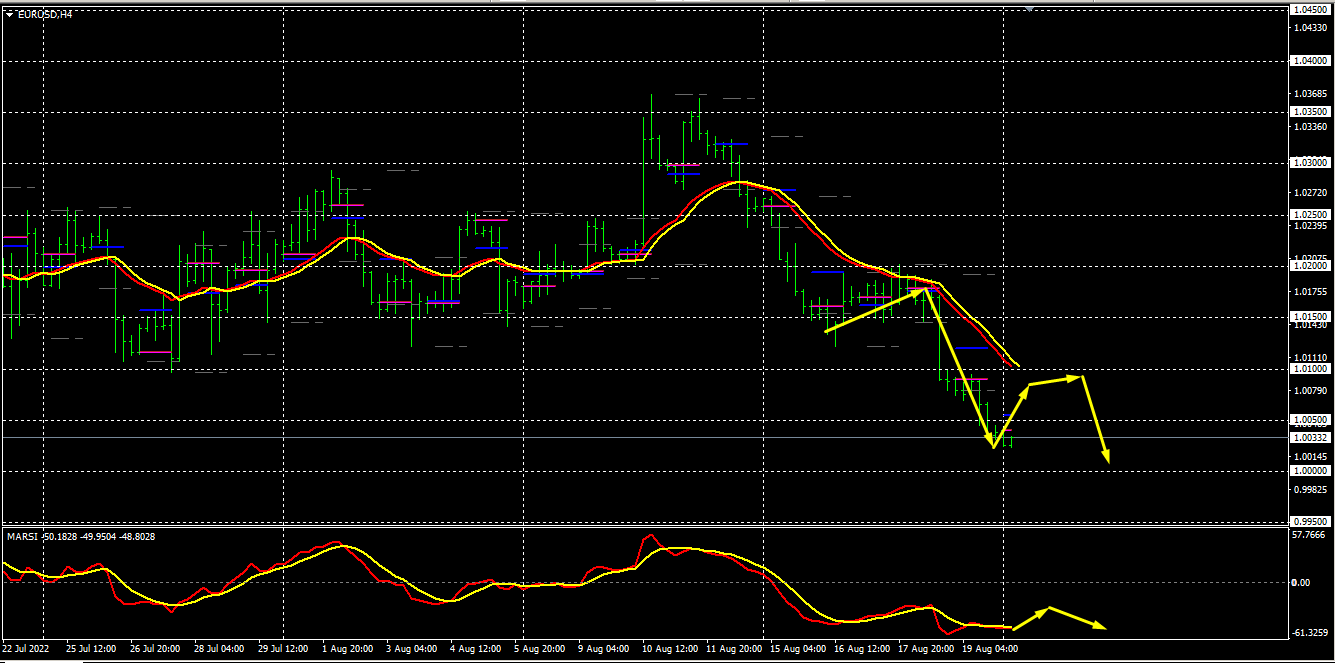The height and width of the screenshot is (663, 1335).
Task: Select the yellow arrow in the MARSI window
Action: pyautogui.click(x=1060, y=617)
